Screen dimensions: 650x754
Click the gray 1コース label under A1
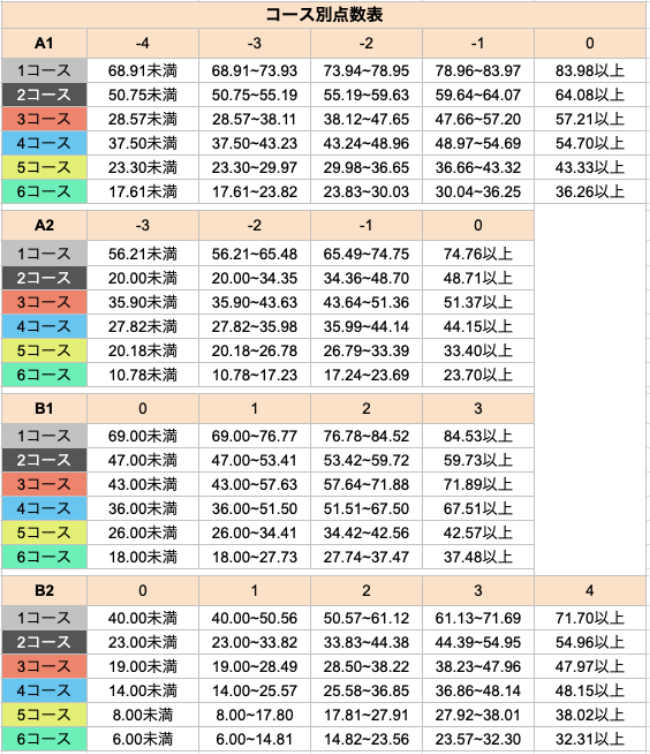click(44, 70)
